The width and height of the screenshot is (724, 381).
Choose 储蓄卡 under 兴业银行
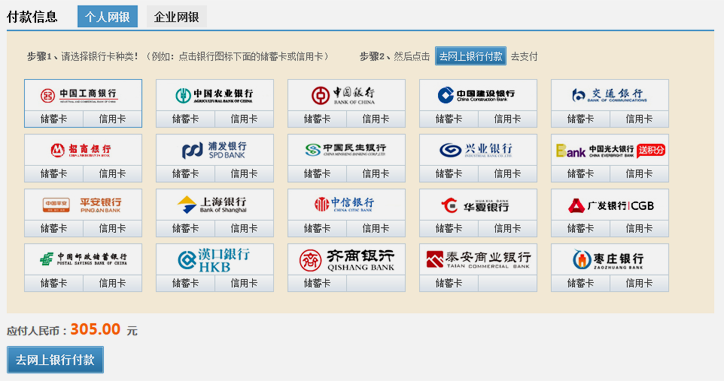449,174
